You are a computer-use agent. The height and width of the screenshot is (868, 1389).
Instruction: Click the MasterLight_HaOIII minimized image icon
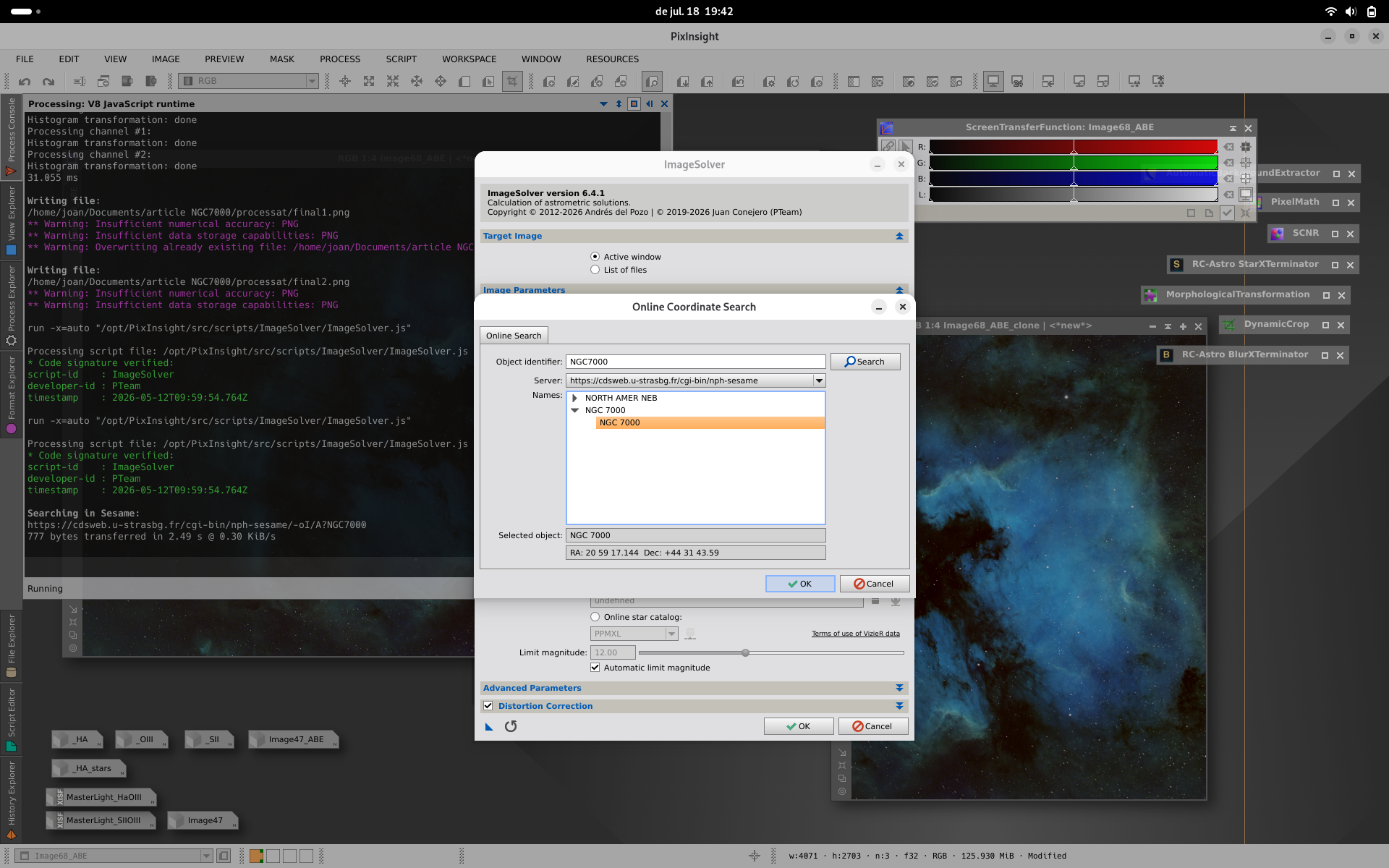(101, 797)
